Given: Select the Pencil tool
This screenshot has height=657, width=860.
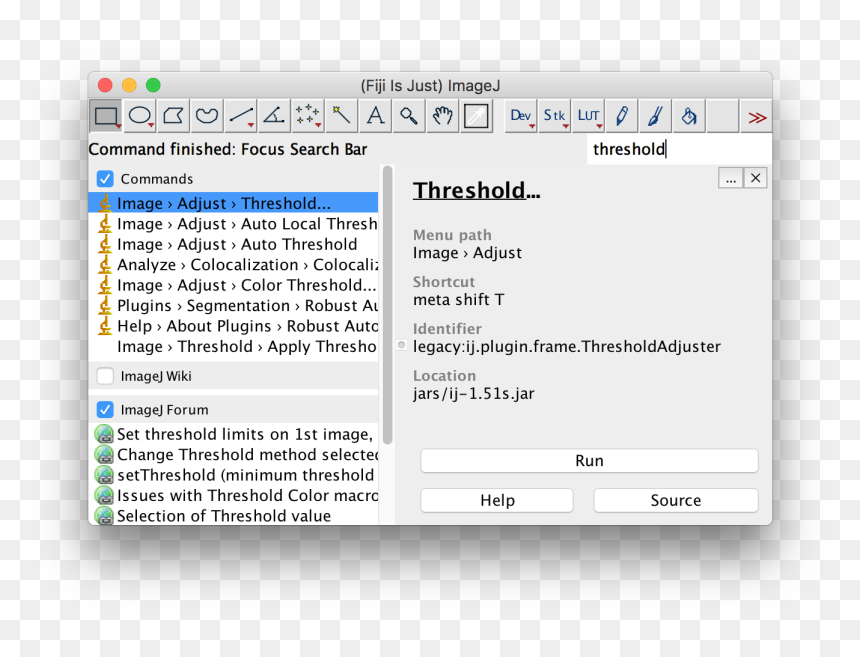Looking at the screenshot, I should click(x=621, y=116).
